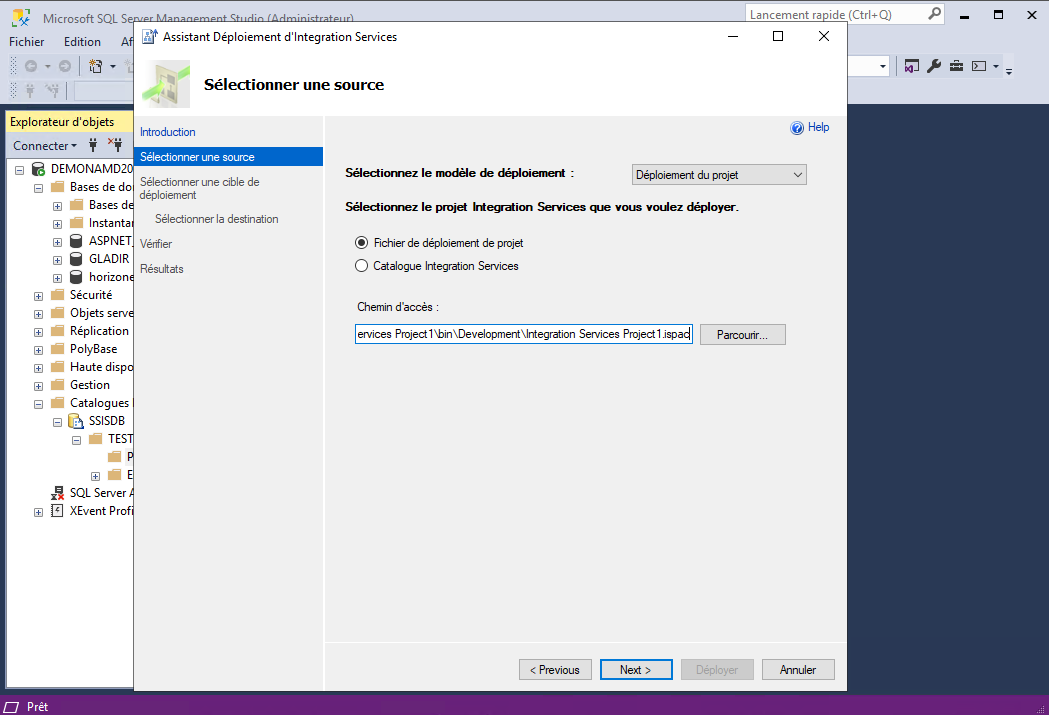This screenshot has width=1049, height=715.
Task: Select the Sélectionner la destination sub-step
Action: (217, 219)
